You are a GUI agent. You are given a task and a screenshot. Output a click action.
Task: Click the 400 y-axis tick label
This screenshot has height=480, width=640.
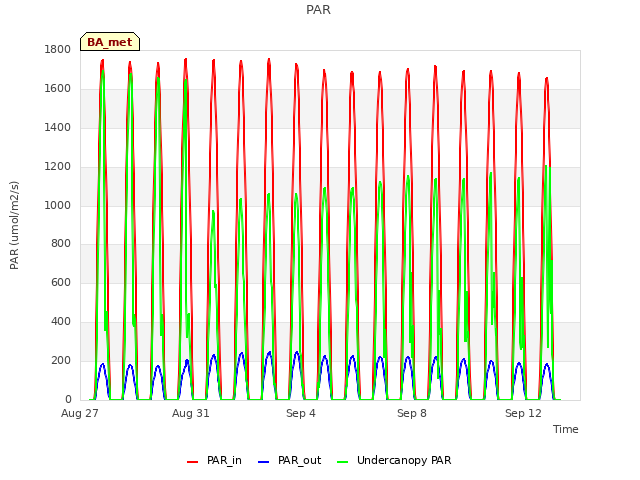(x=61, y=321)
